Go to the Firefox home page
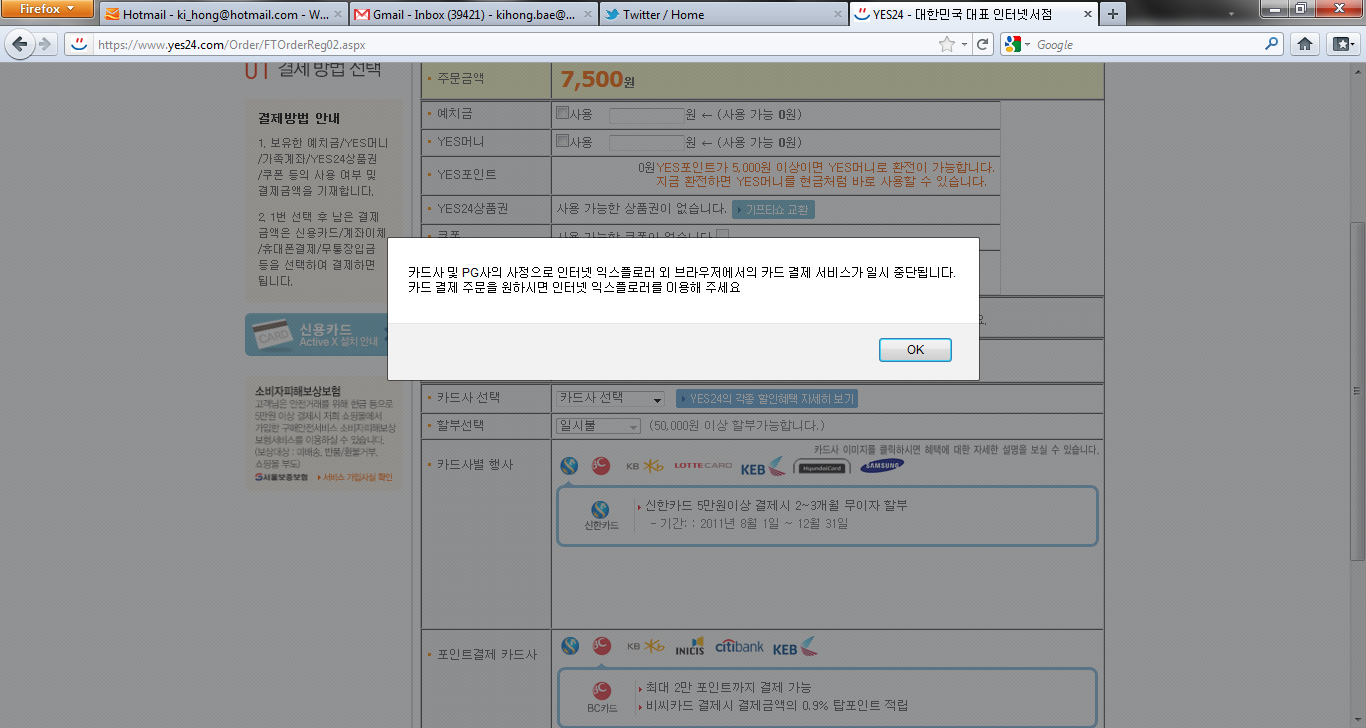Screen dimensions: 1366x728 1304,44
